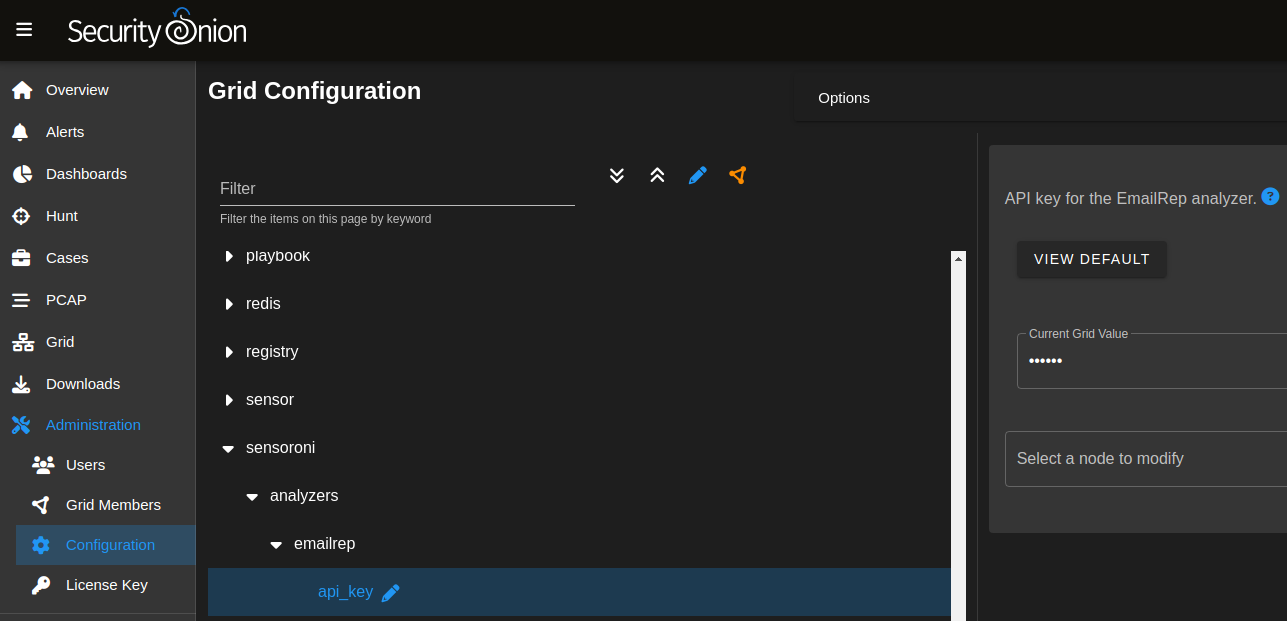
Task: Click the blue pencil edit icon in toolbar
Action: click(697, 175)
